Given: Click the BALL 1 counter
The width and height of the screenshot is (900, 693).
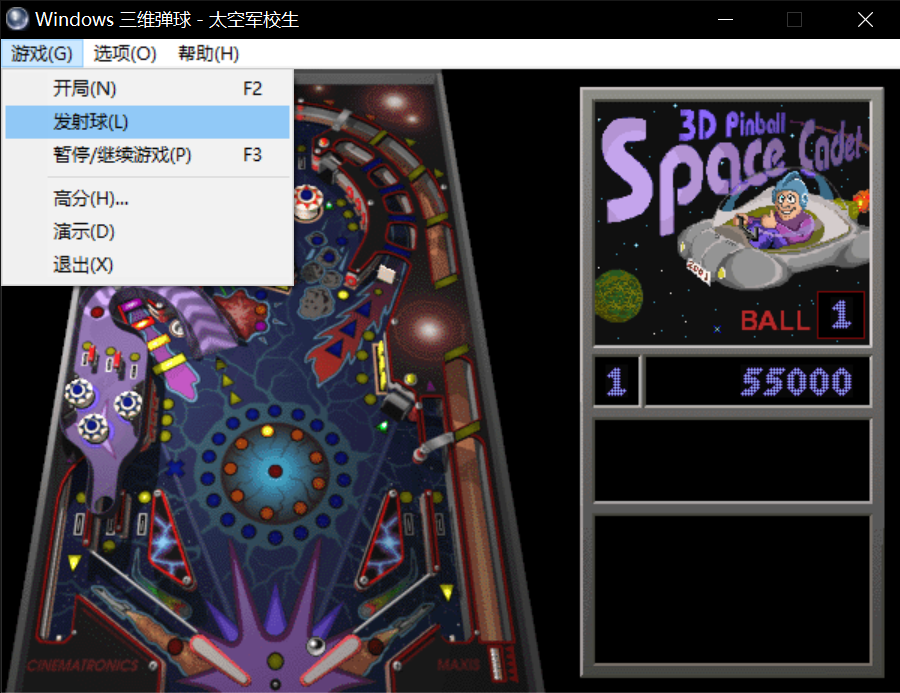Looking at the screenshot, I should coord(802,316).
